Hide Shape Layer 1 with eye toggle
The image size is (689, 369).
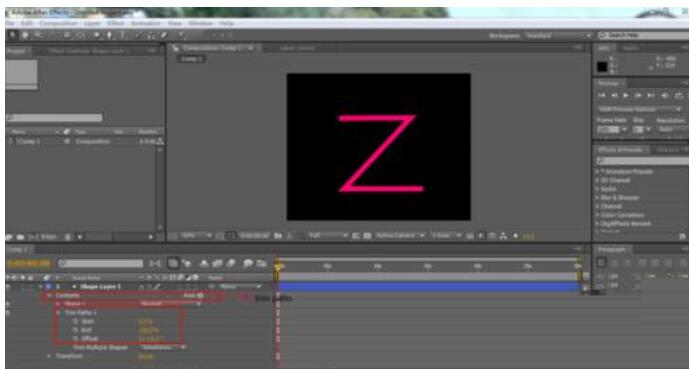click(x=8, y=287)
